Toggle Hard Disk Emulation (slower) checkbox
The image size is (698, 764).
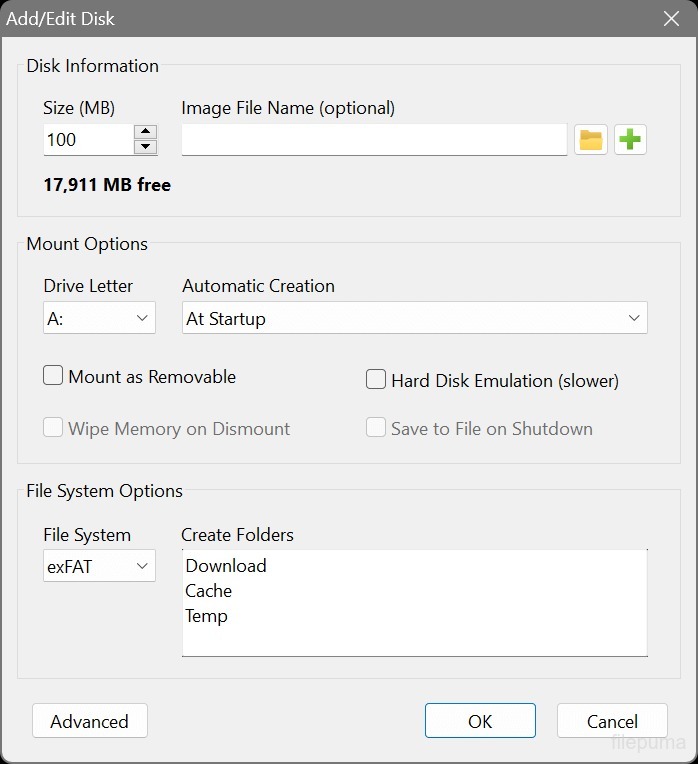coord(376,380)
